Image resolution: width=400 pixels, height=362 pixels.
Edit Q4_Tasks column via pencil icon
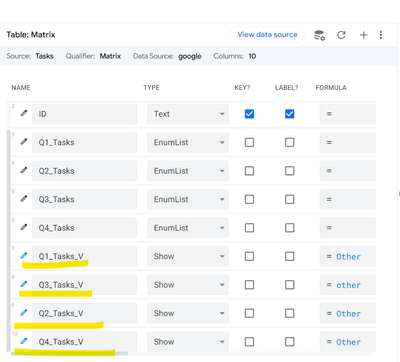(x=24, y=227)
